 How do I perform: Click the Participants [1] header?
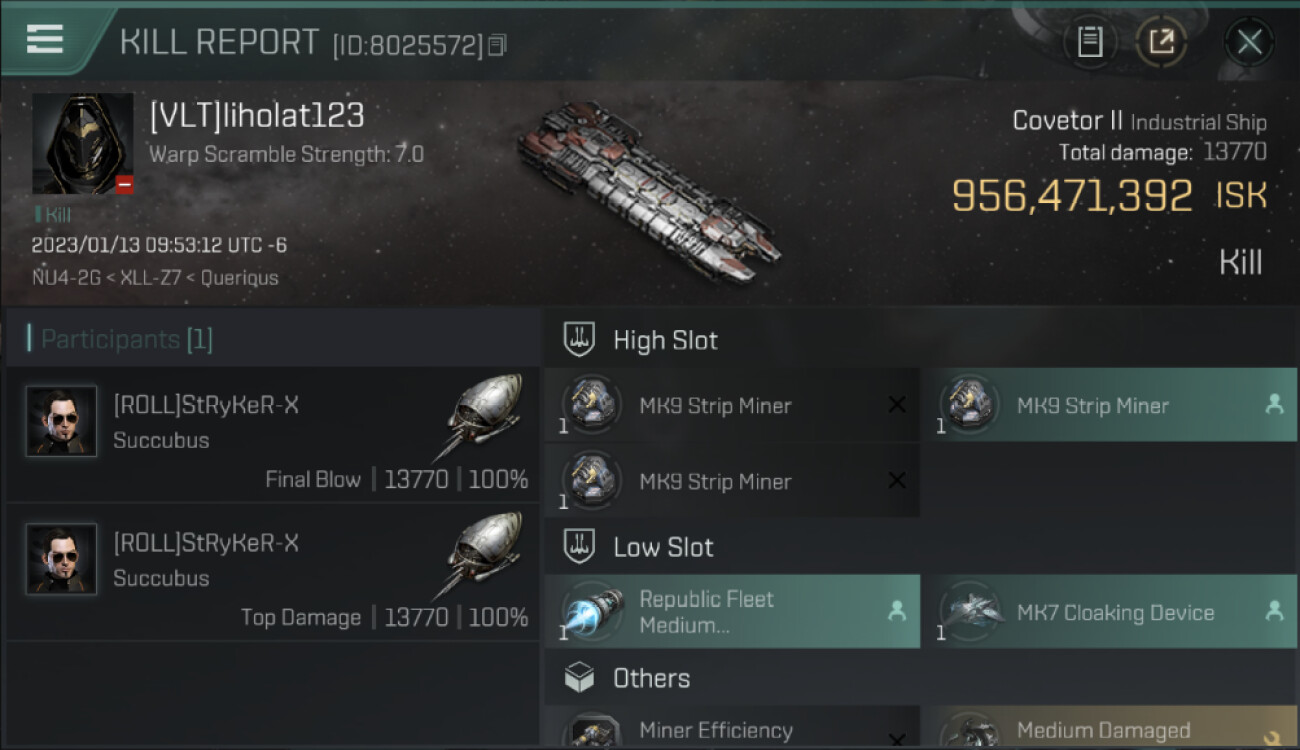pos(126,340)
